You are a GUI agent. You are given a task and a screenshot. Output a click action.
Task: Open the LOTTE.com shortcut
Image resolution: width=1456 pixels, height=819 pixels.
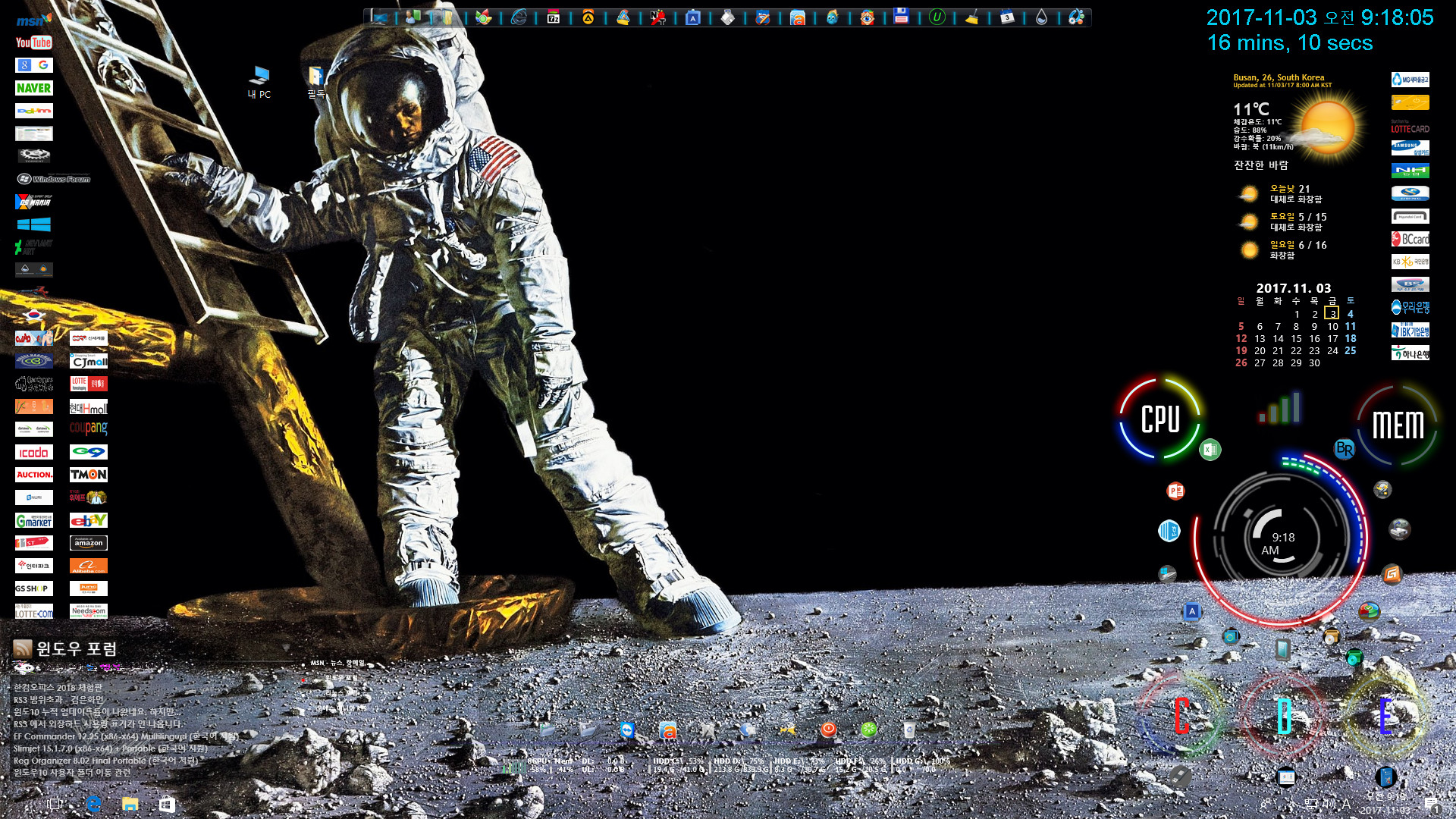33,611
